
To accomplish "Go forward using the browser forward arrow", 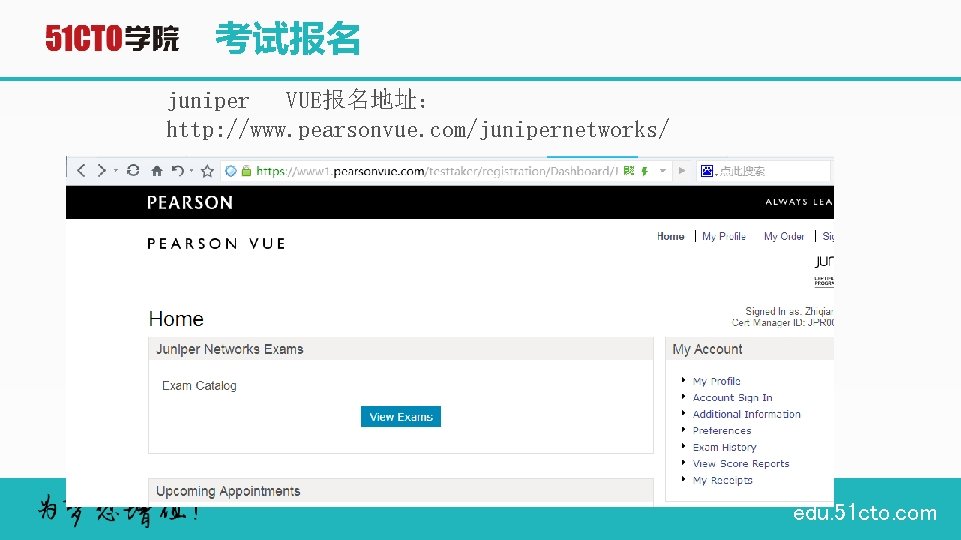I will coord(101,170).
